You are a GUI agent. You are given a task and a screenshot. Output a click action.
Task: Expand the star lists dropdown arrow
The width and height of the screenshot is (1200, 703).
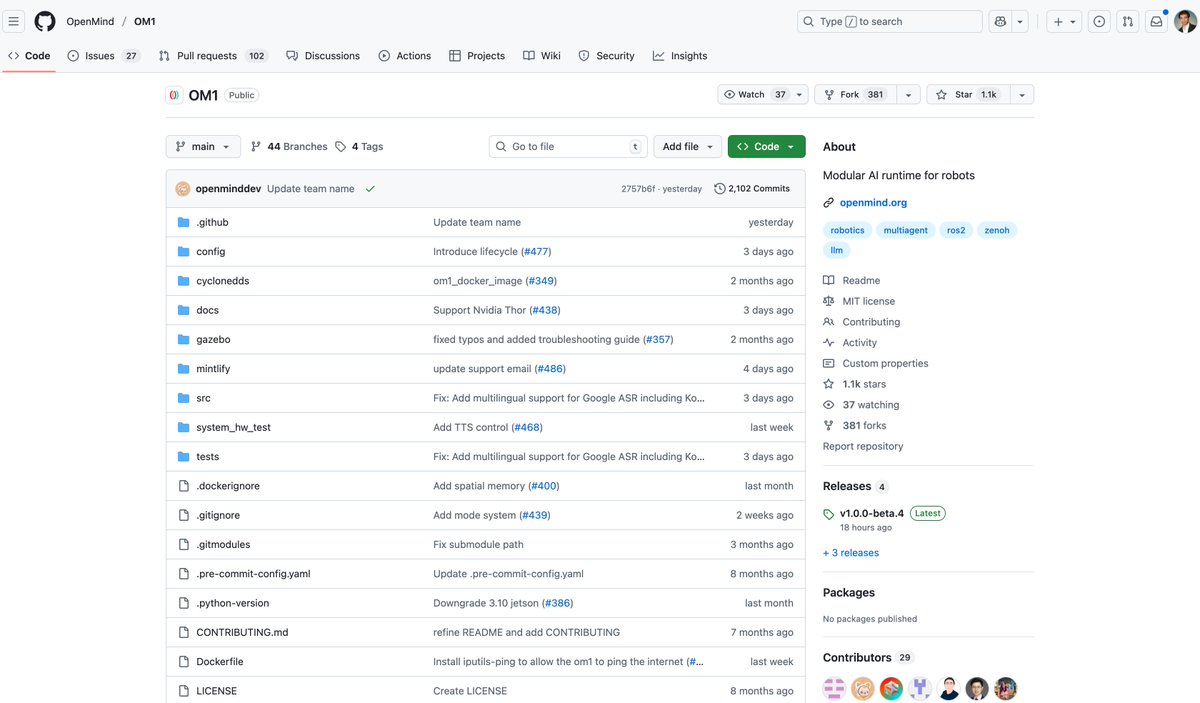coord(1021,94)
